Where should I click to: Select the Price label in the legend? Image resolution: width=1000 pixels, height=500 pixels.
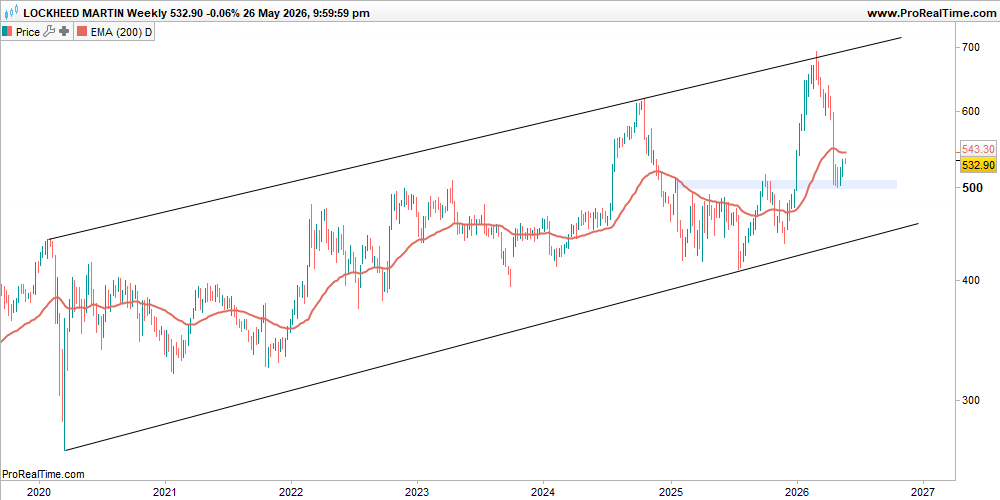(28, 32)
